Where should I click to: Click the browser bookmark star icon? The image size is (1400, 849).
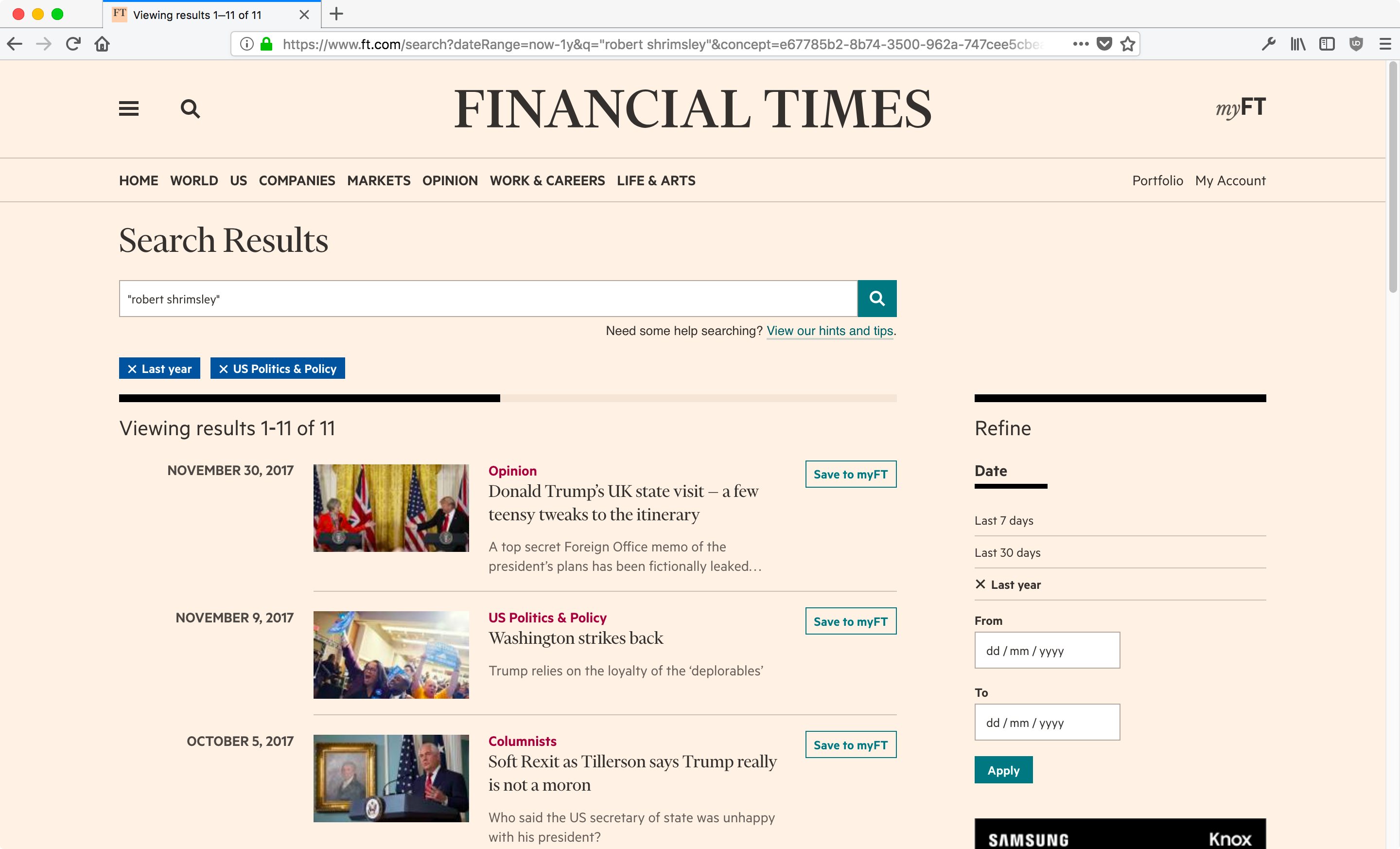click(x=1128, y=43)
